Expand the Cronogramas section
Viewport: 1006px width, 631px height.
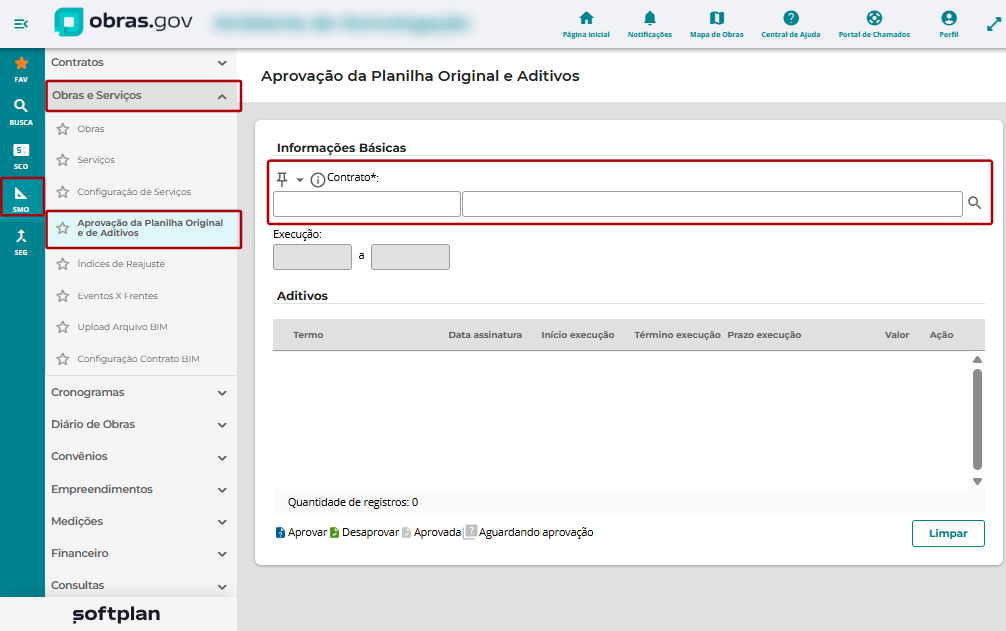click(x=141, y=392)
